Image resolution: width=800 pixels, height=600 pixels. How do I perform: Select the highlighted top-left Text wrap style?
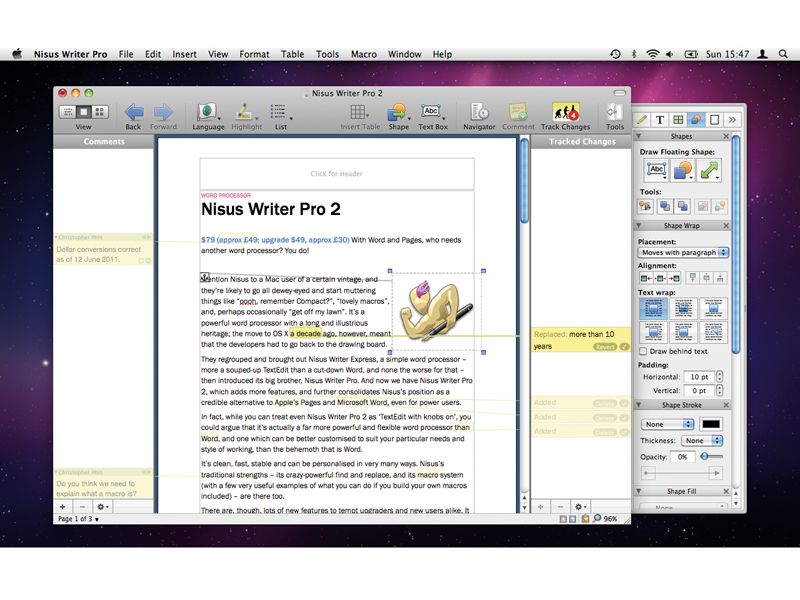[x=654, y=308]
